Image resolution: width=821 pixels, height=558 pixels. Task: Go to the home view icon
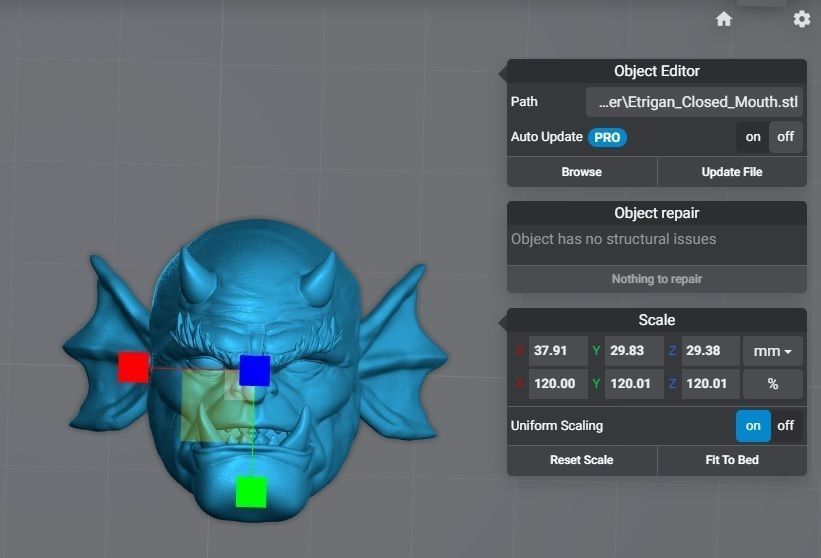pos(724,19)
